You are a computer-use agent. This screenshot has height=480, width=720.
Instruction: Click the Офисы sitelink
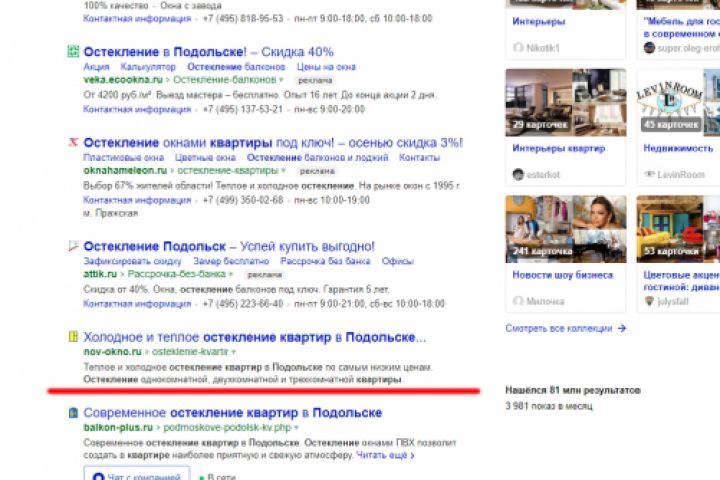tap(398, 261)
